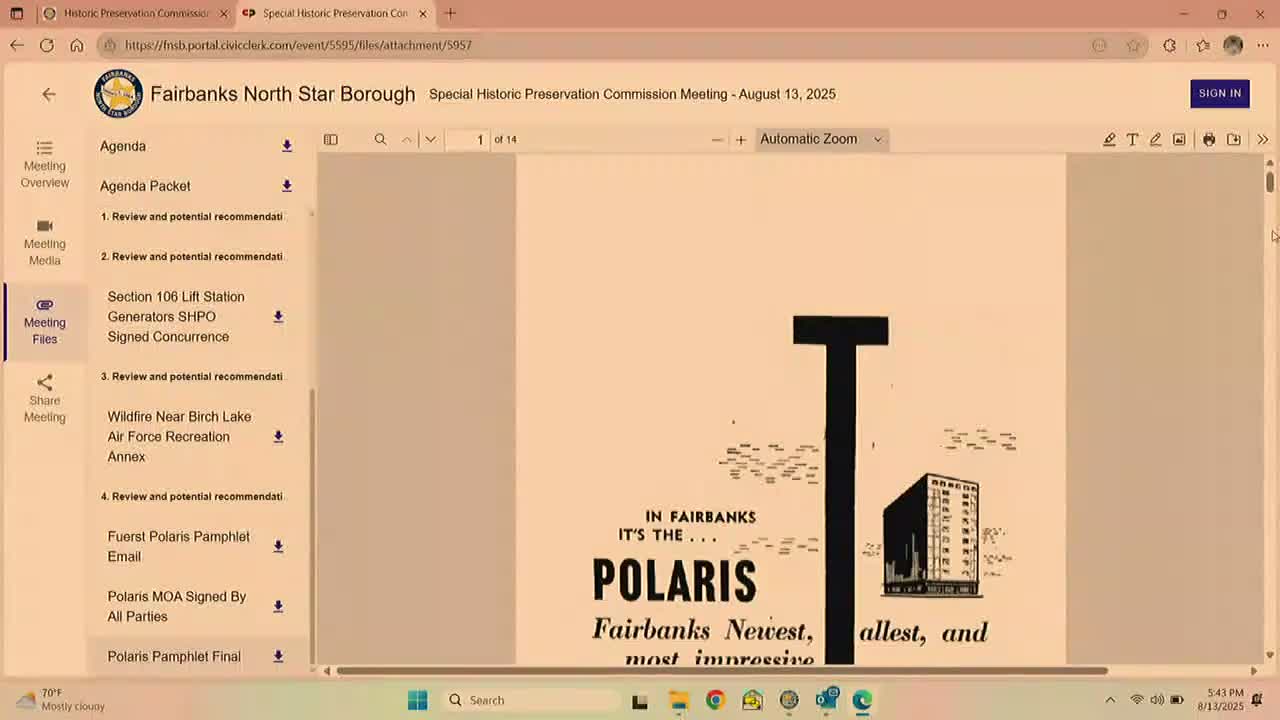Expand the PDF viewer tools menu
Image resolution: width=1280 pixels, height=720 pixels.
point(1262,139)
